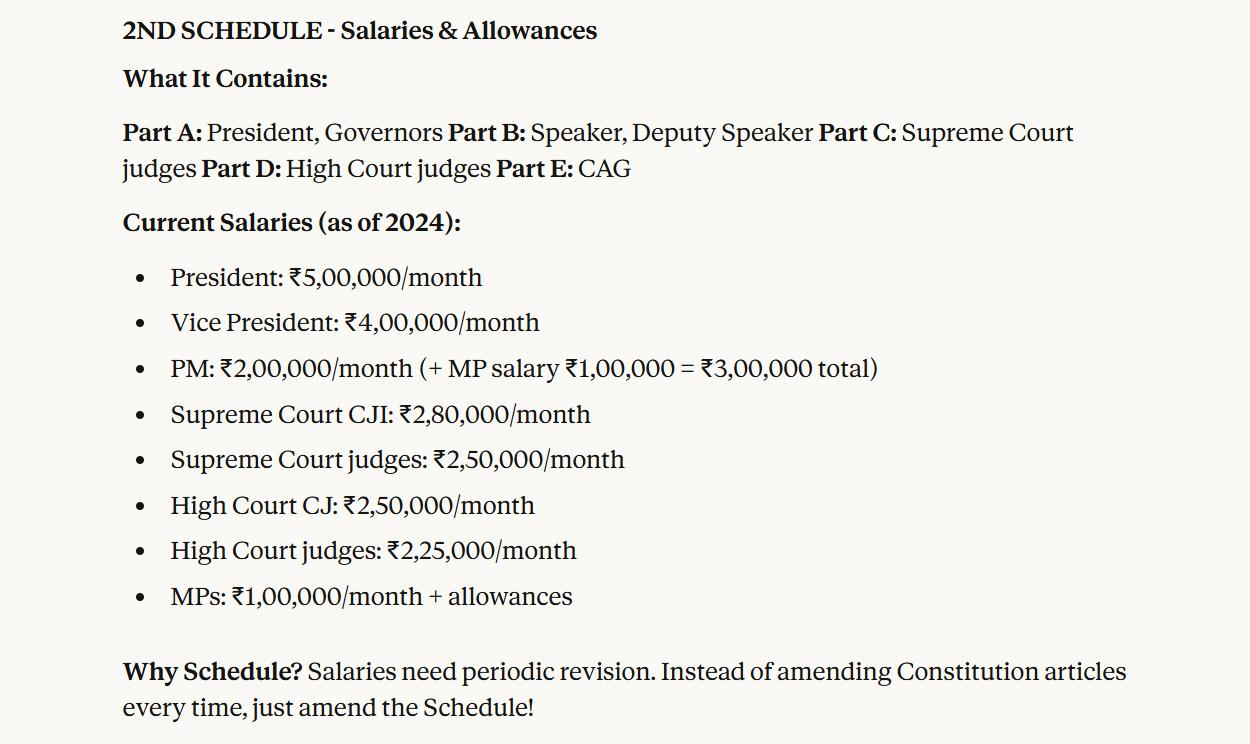Click the President ₹5,00,000/month list item

click(326, 277)
